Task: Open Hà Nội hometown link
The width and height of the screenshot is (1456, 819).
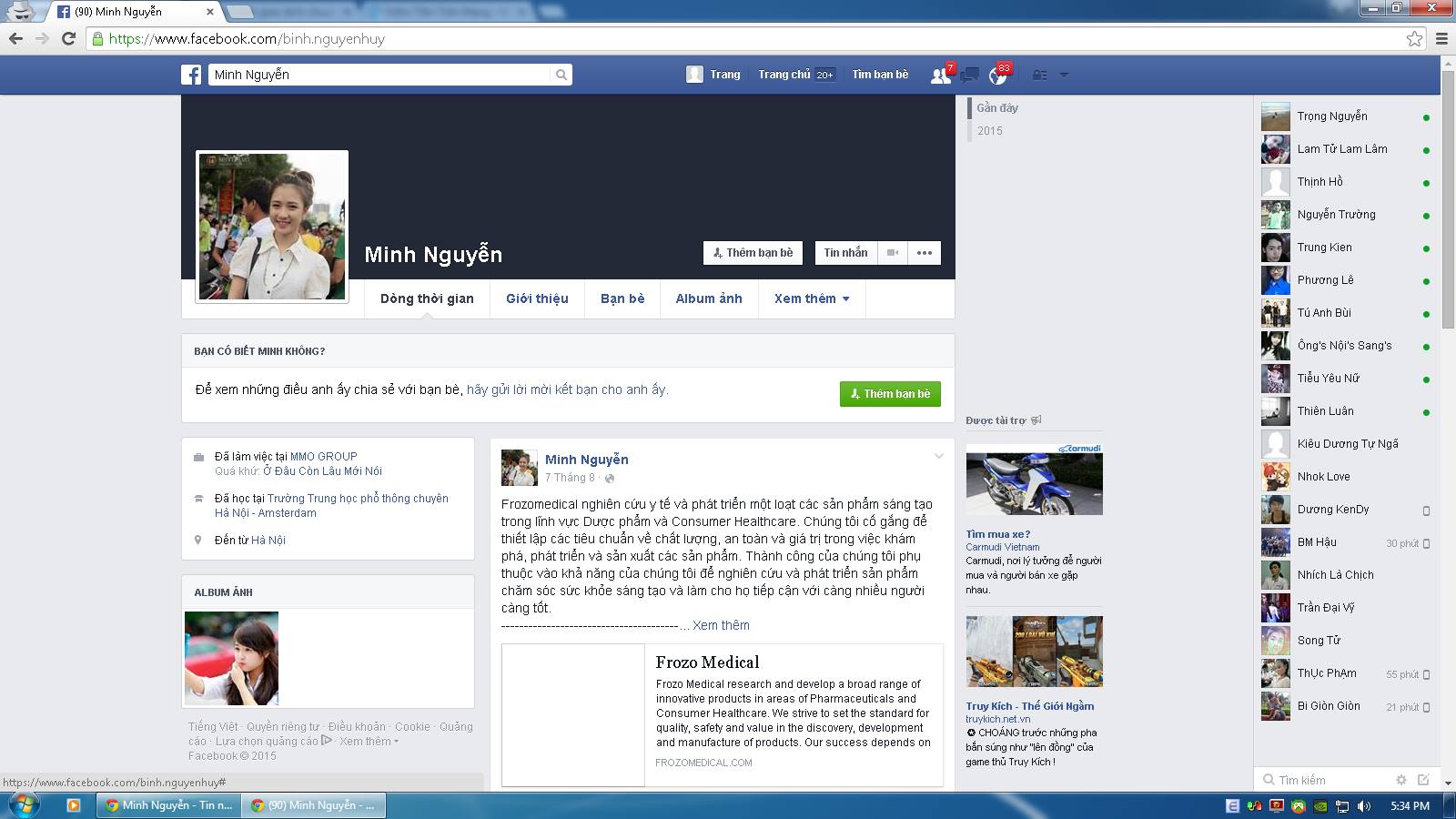Action: coord(268,541)
